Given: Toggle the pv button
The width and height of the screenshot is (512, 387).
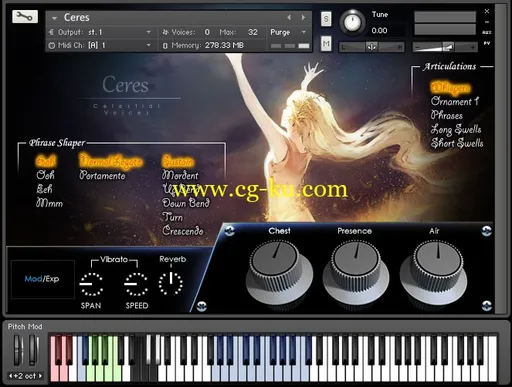Looking at the screenshot, I should click(487, 43).
